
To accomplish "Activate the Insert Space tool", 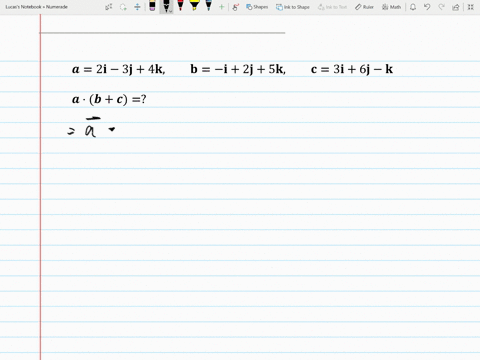I will (137, 7).
